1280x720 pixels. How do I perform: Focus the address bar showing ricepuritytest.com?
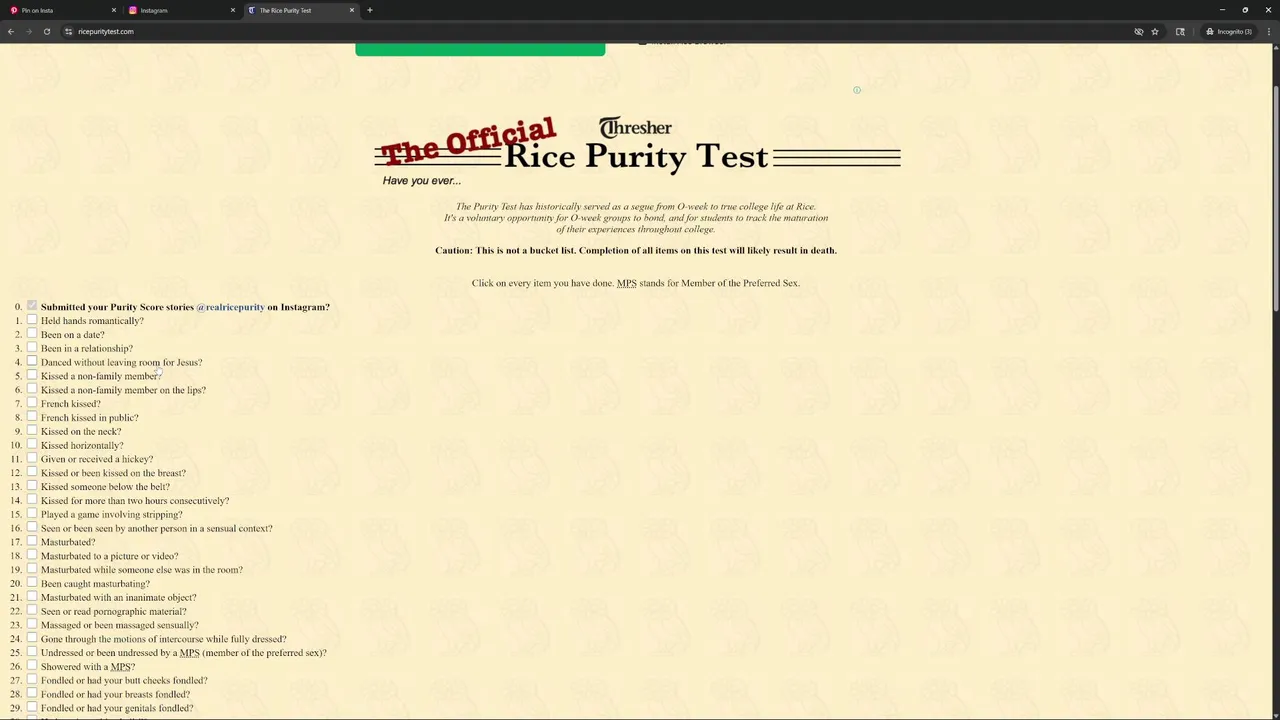[600, 31]
